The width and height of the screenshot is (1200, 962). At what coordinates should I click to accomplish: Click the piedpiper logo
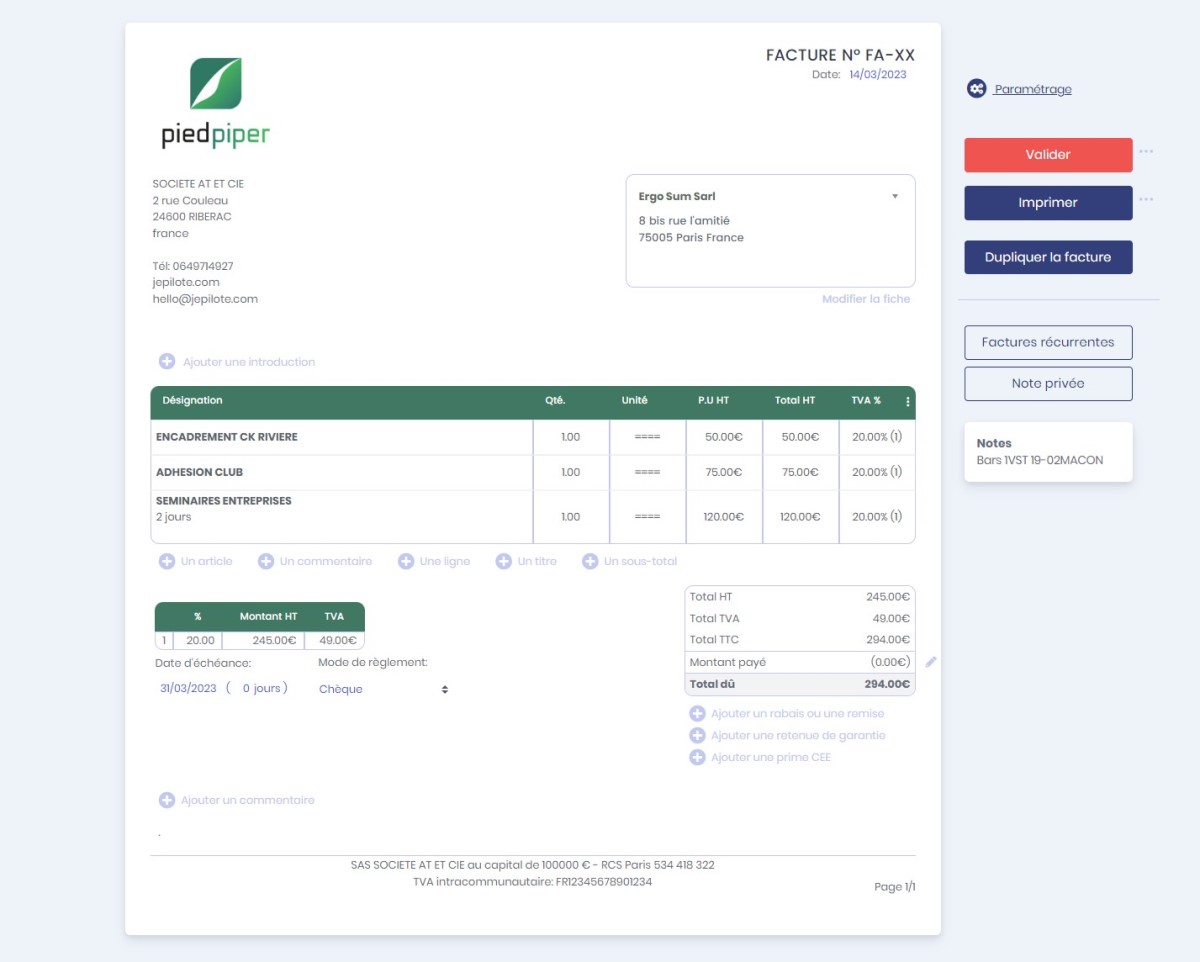(216, 103)
